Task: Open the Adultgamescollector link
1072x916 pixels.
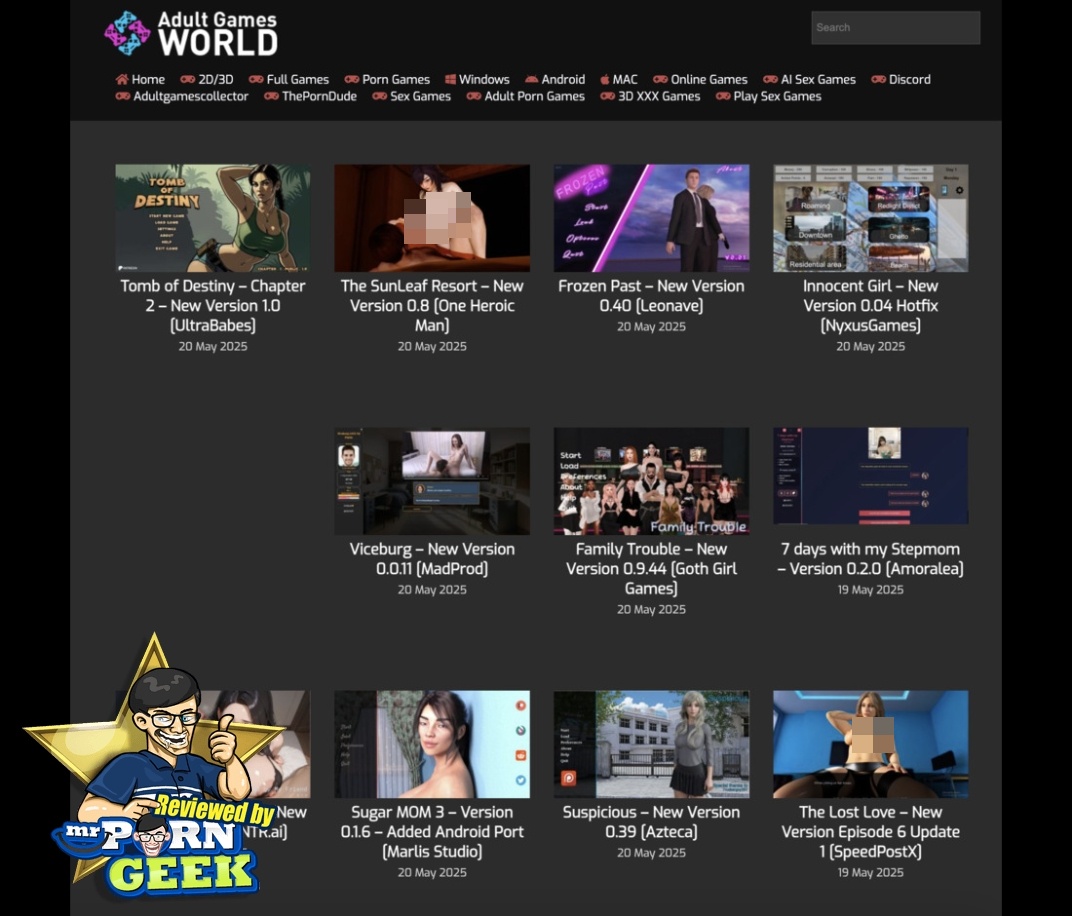Action: coord(191,96)
